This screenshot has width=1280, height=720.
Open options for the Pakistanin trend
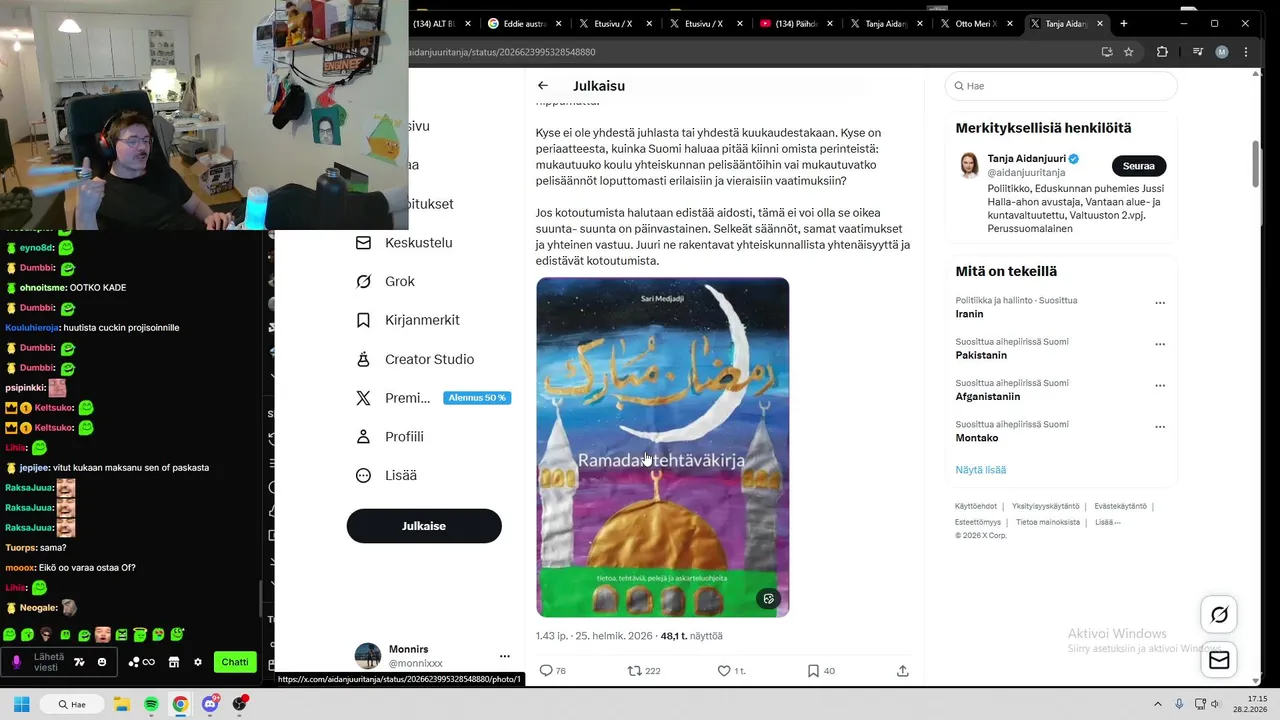(x=1160, y=344)
